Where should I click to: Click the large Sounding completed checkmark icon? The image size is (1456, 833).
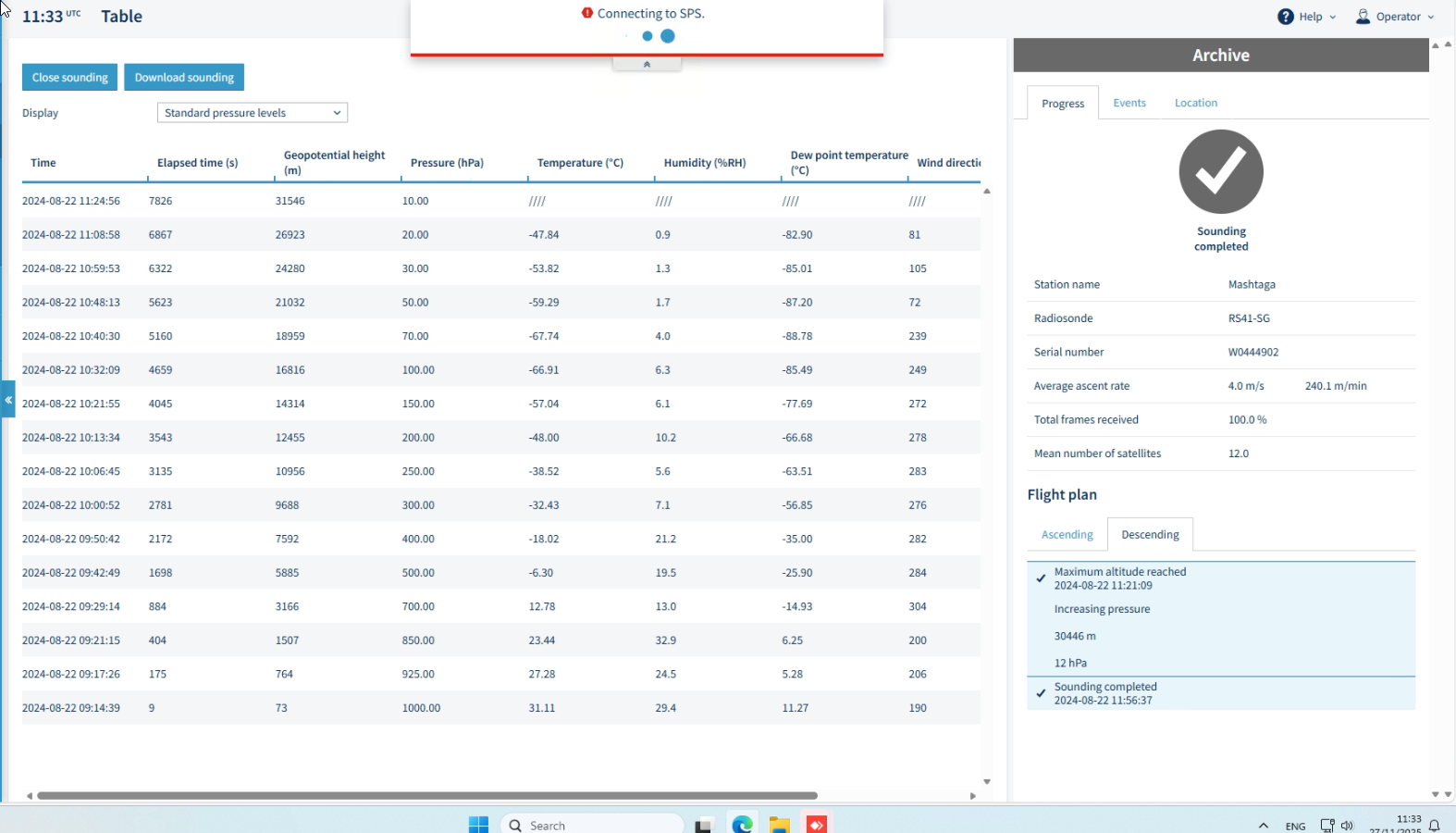[x=1221, y=171]
